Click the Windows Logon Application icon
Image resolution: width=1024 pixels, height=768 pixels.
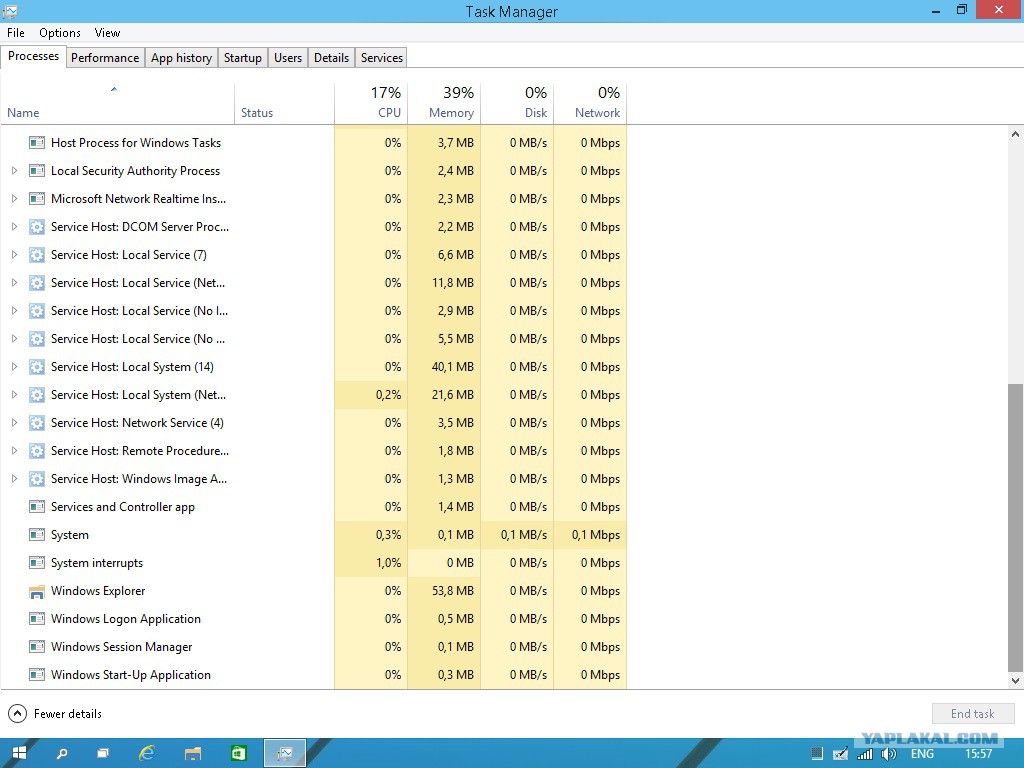(x=37, y=618)
